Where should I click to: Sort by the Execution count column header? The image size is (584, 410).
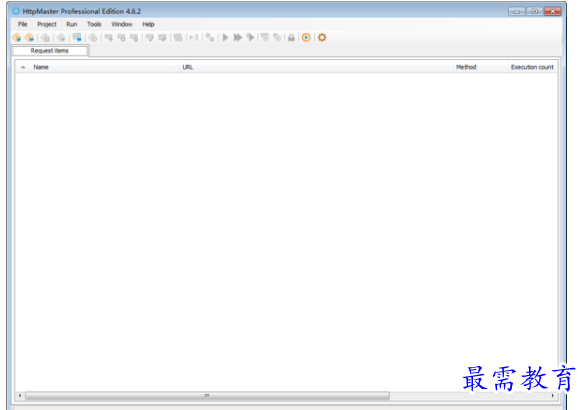(x=532, y=67)
